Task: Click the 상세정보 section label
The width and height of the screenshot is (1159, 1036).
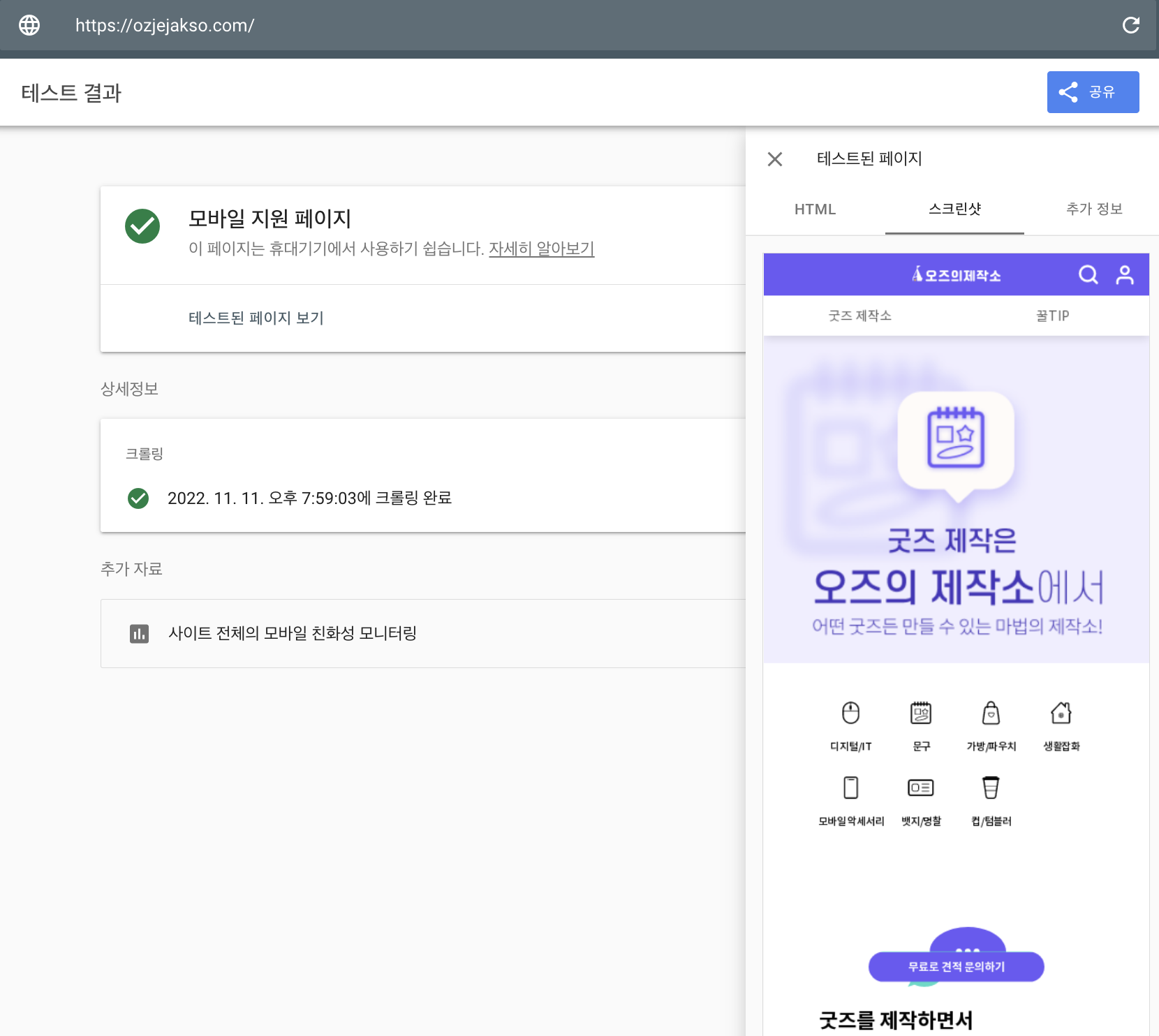Action: click(x=129, y=389)
